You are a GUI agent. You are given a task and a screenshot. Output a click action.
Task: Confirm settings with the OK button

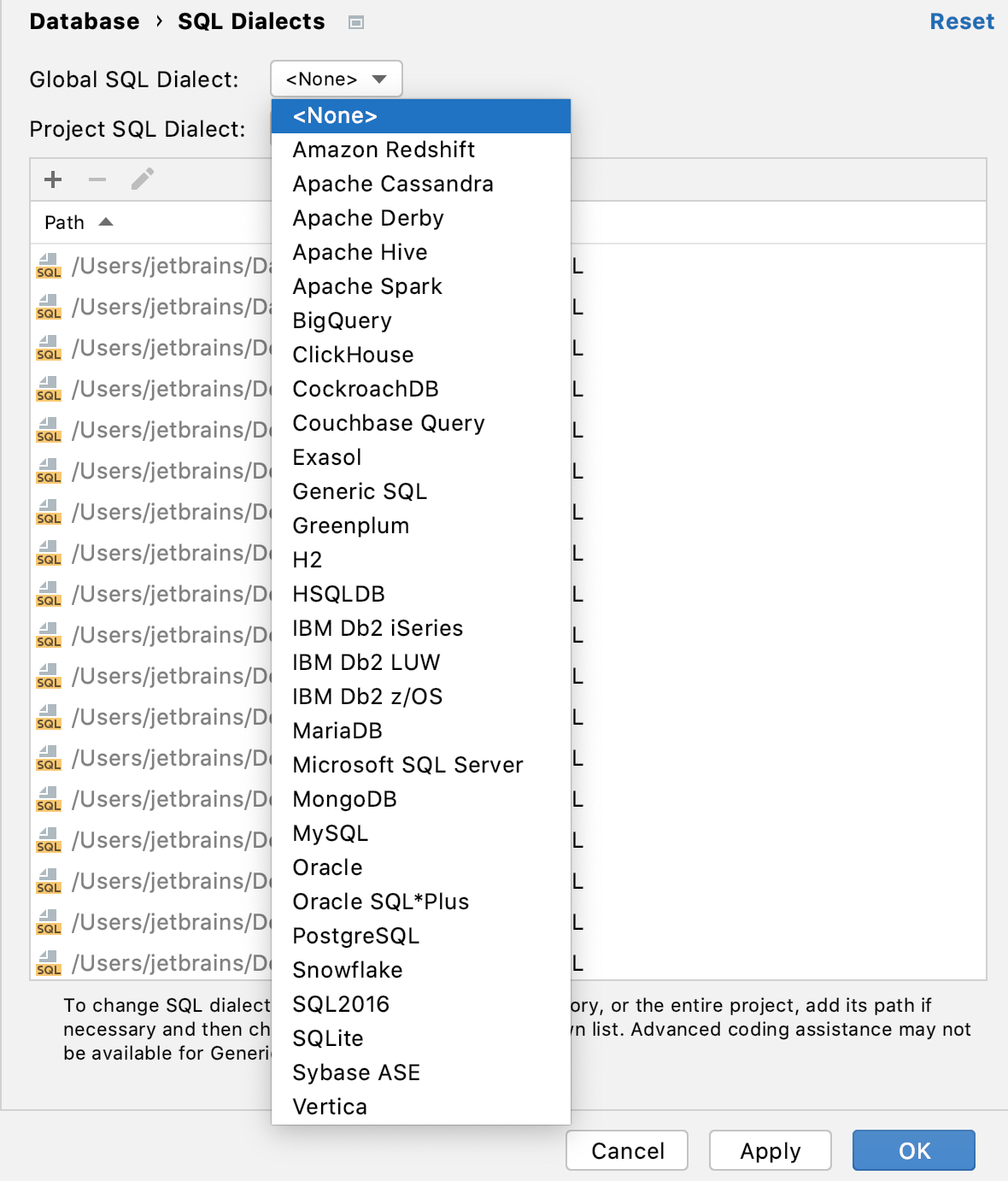[913, 1150]
